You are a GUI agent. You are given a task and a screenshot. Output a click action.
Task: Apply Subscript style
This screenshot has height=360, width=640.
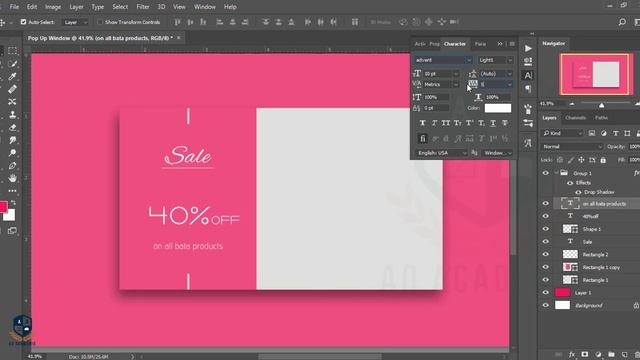481,123
